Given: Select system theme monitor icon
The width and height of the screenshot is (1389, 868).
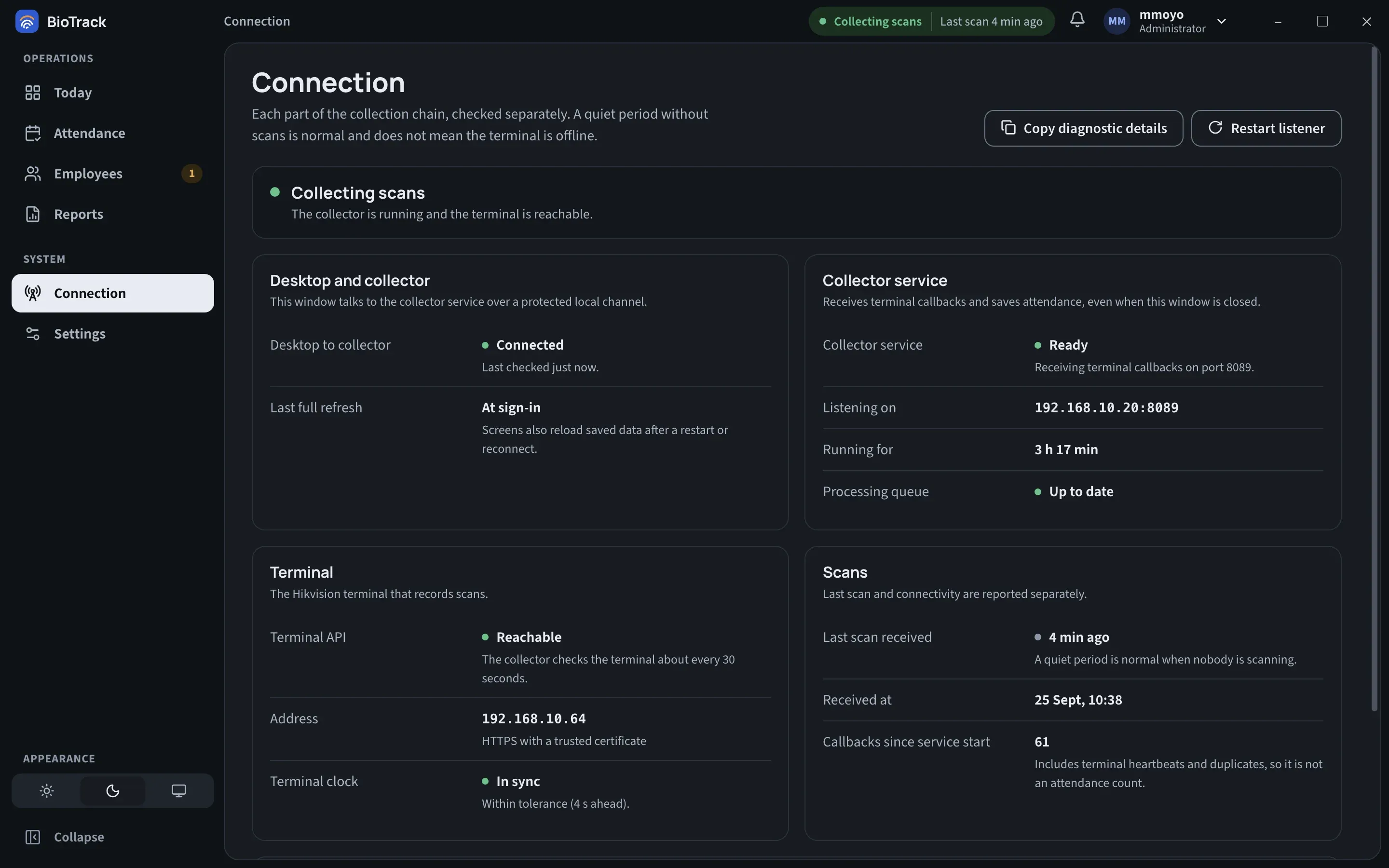Looking at the screenshot, I should click(178, 791).
